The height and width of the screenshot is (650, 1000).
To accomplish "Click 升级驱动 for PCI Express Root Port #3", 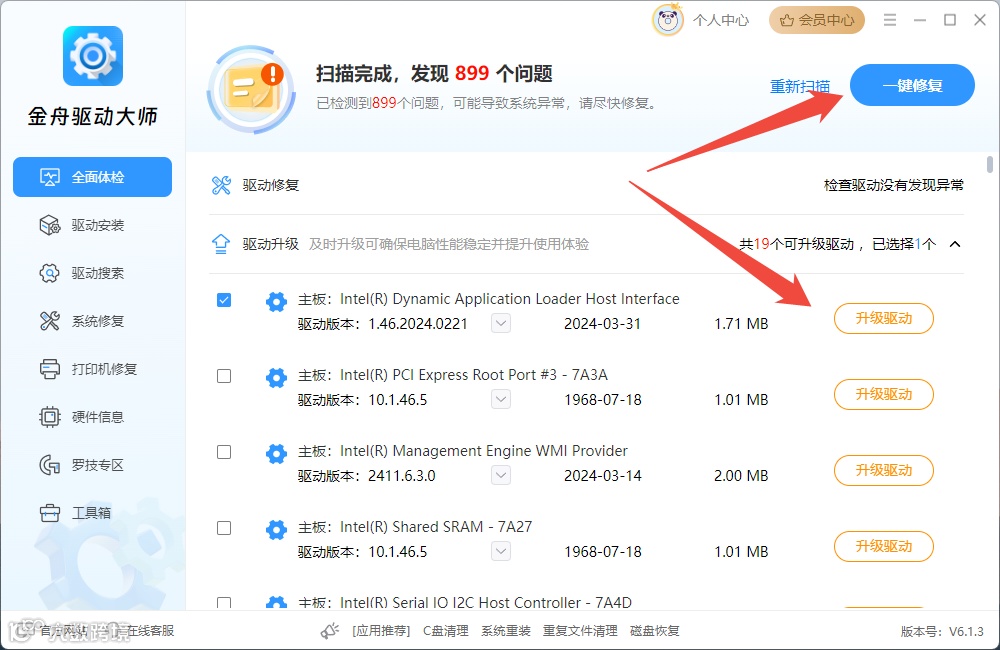I will (x=884, y=394).
